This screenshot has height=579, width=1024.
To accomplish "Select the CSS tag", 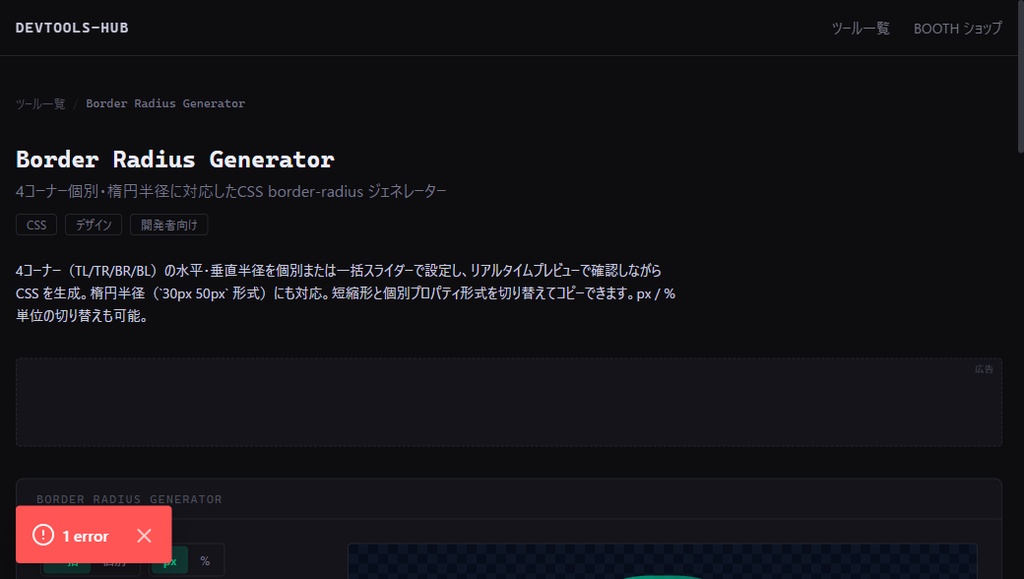I will (x=37, y=225).
